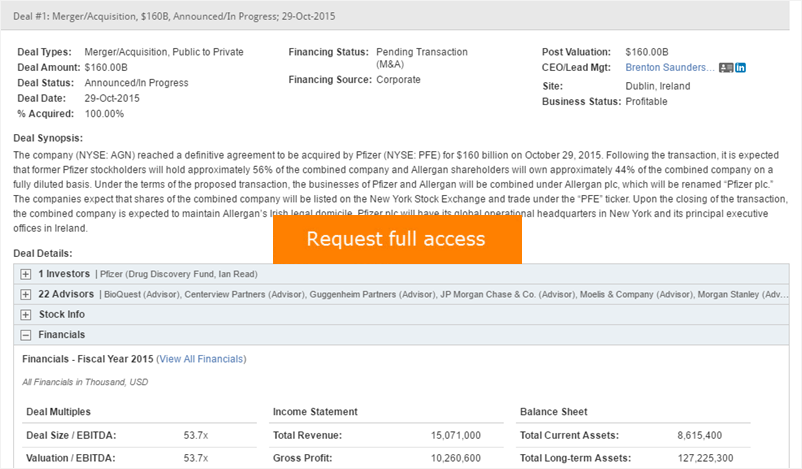Viewport: 802px width, 469px height.
Task: Click the Income Statement column heading
Action: point(315,412)
